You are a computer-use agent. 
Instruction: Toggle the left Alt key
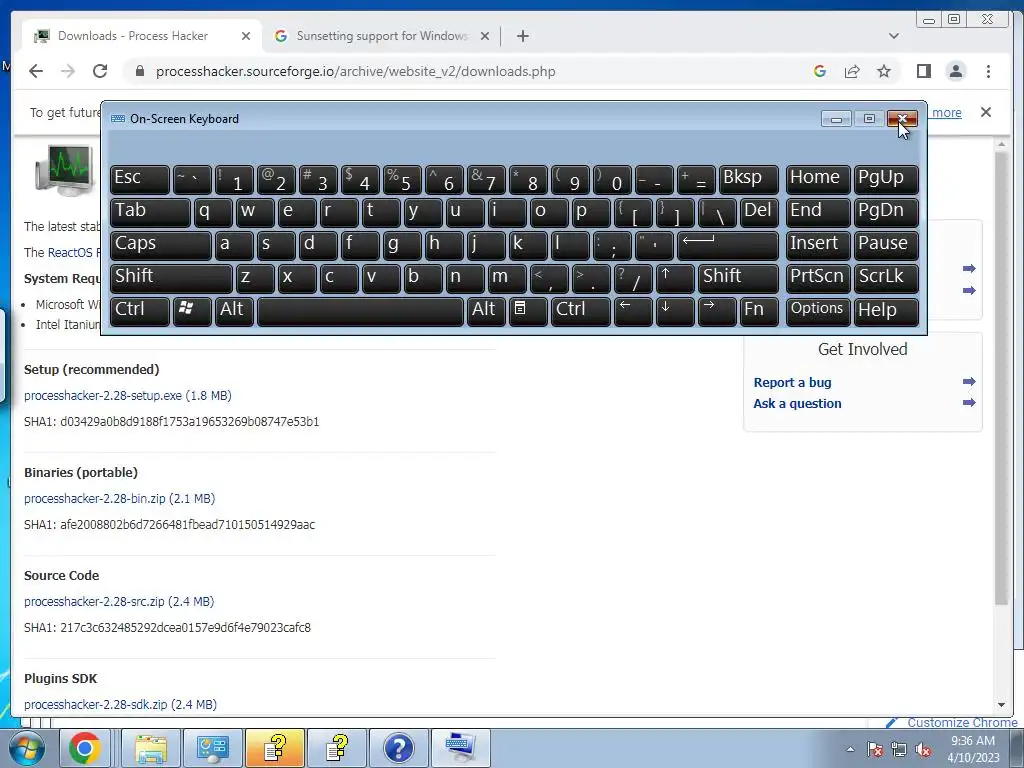pos(234,310)
